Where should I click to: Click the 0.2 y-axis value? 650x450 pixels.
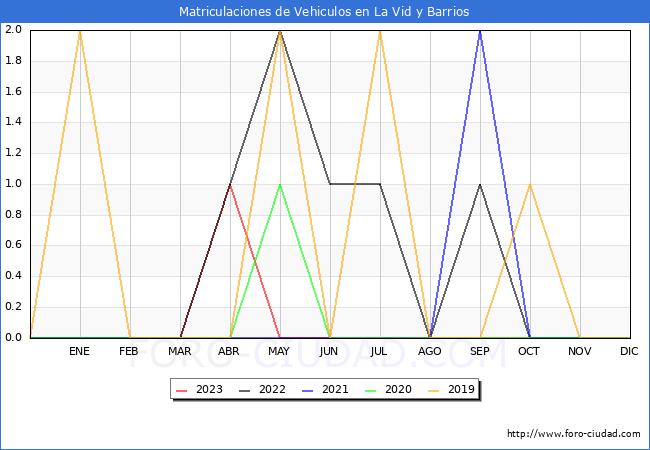coord(13,307)
